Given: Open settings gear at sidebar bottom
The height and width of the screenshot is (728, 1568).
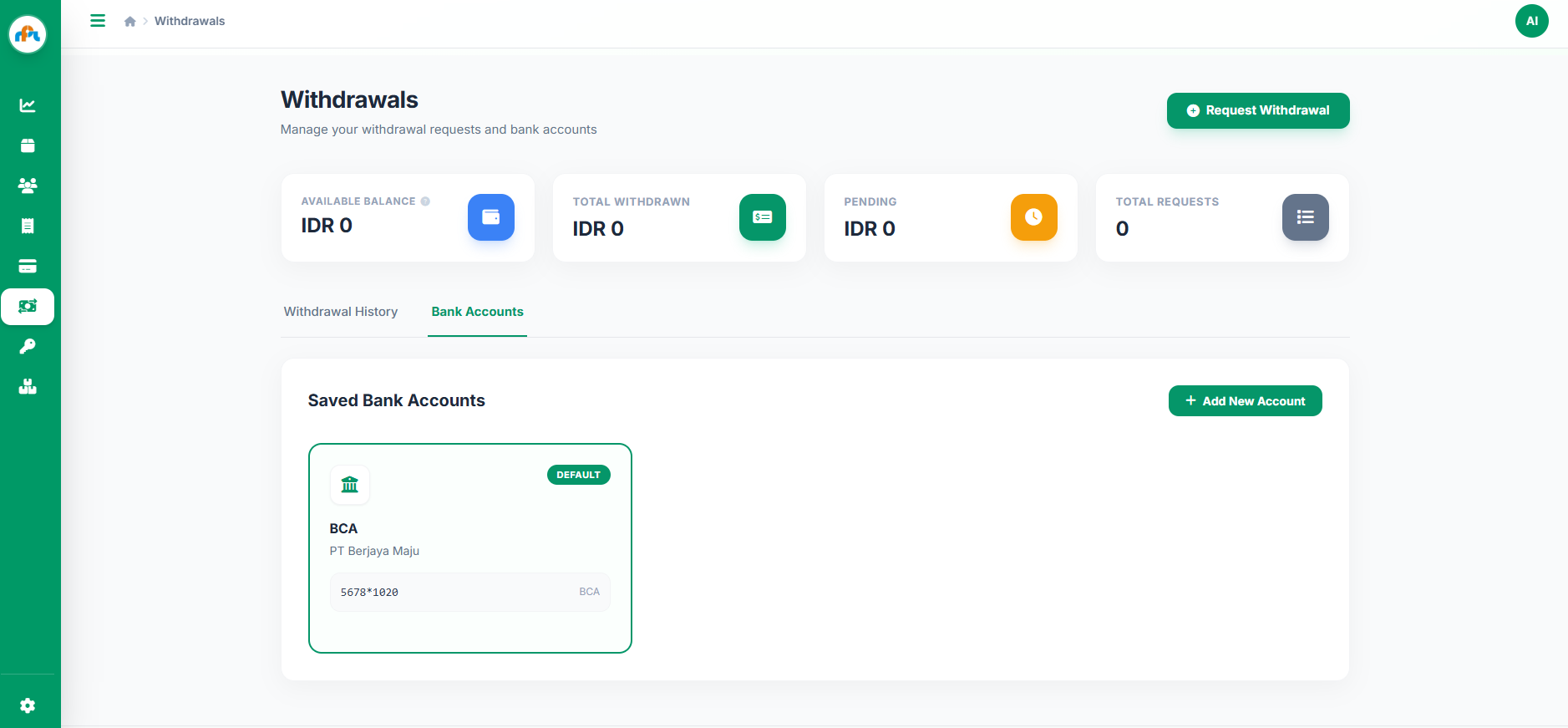Looking at the screenshot, I should coord(28,705).
